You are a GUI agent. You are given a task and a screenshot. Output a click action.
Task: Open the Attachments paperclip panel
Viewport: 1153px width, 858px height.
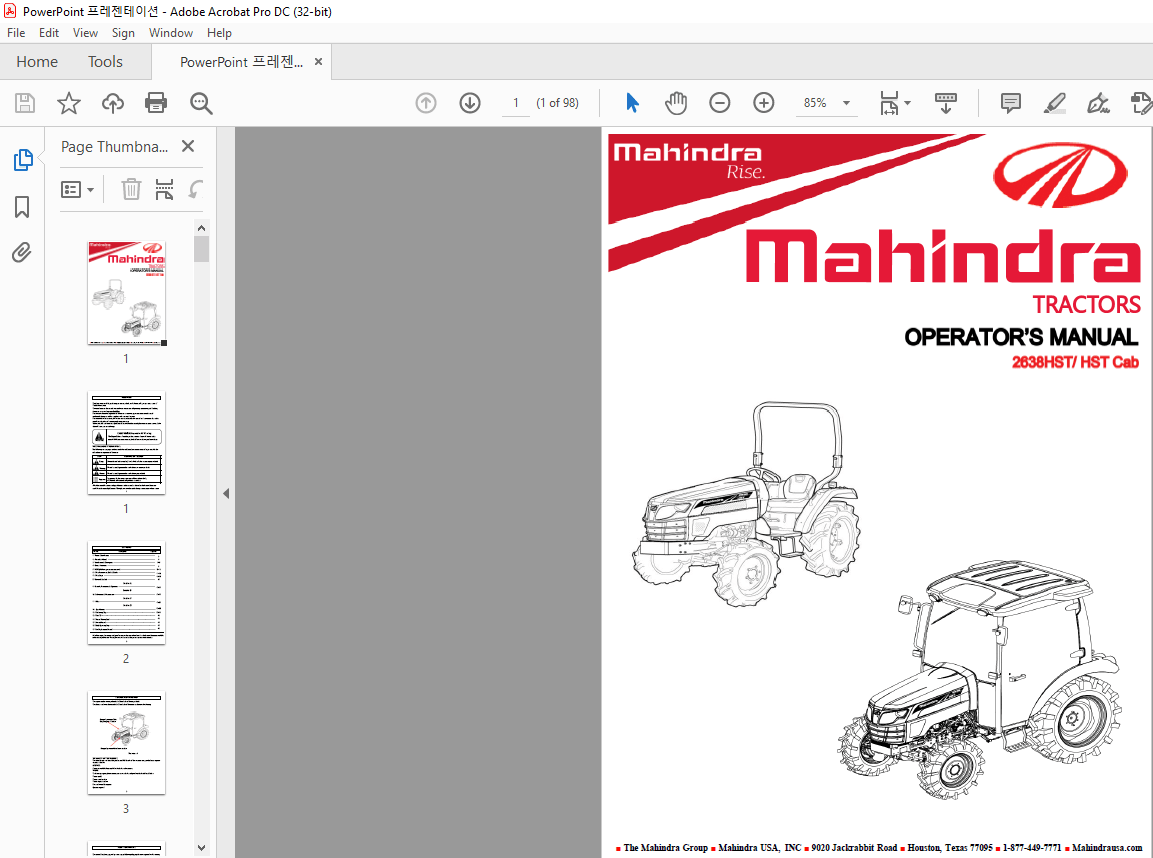pos(22,253)
